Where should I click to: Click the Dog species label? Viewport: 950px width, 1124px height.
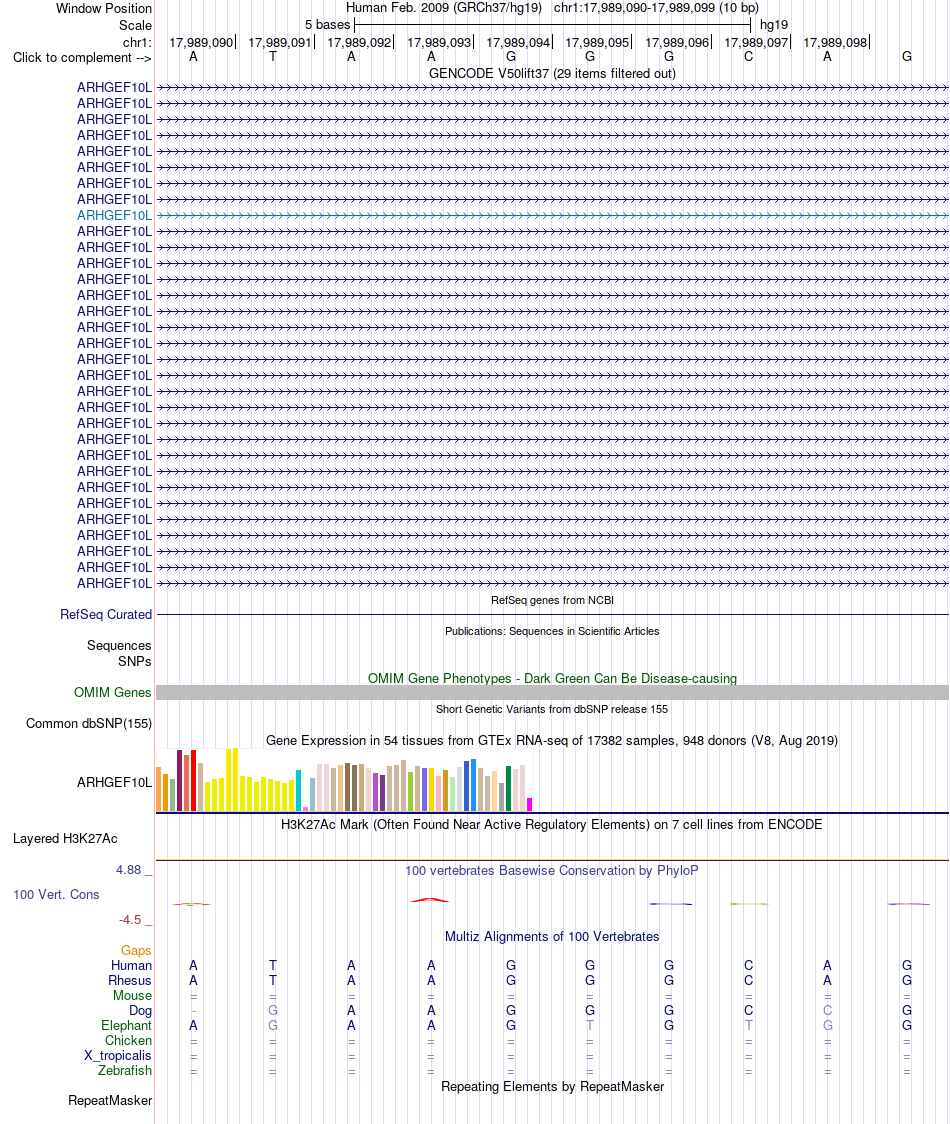coord(141,1011)
